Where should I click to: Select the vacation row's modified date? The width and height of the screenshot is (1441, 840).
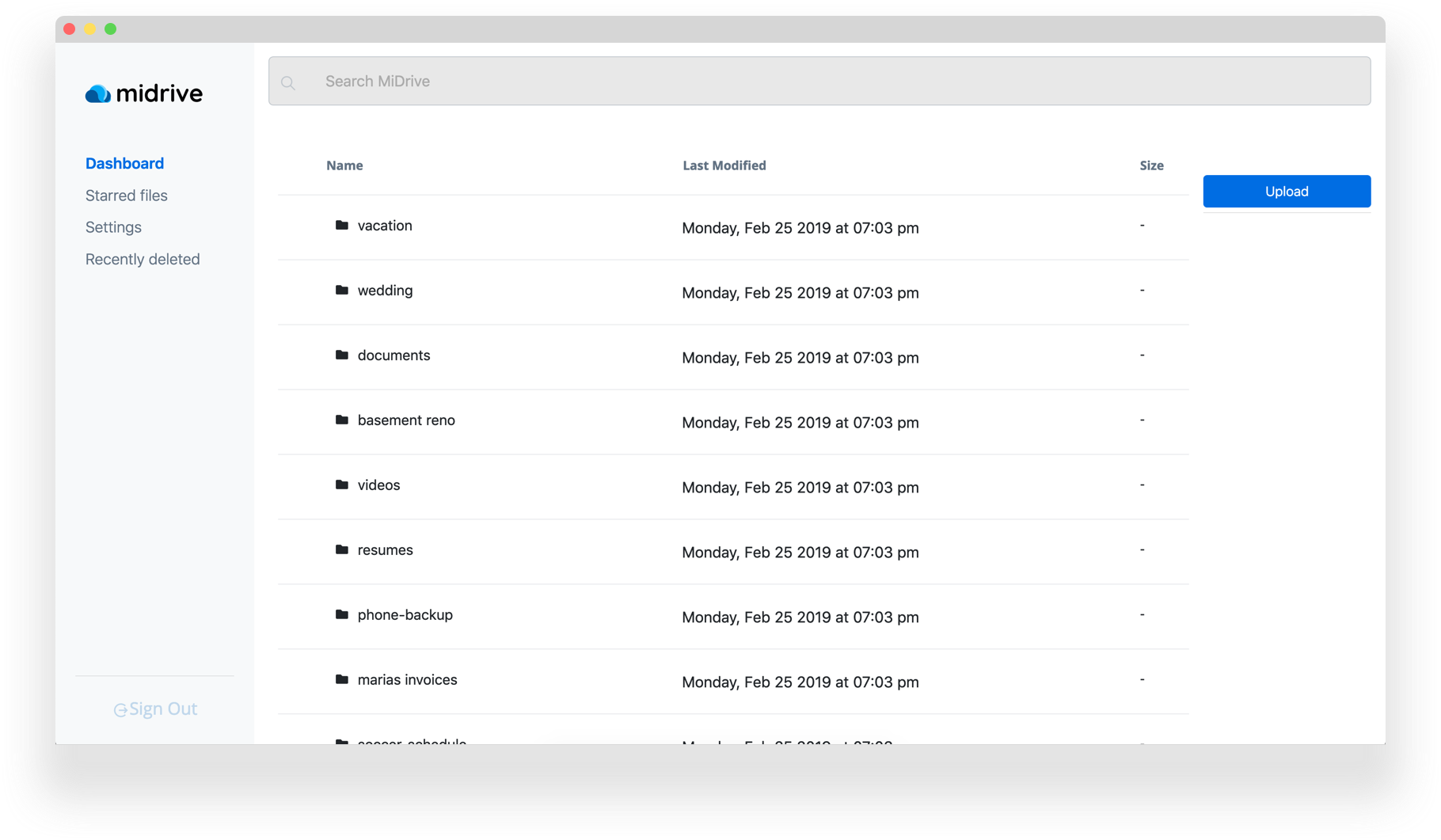click(800, 228)
